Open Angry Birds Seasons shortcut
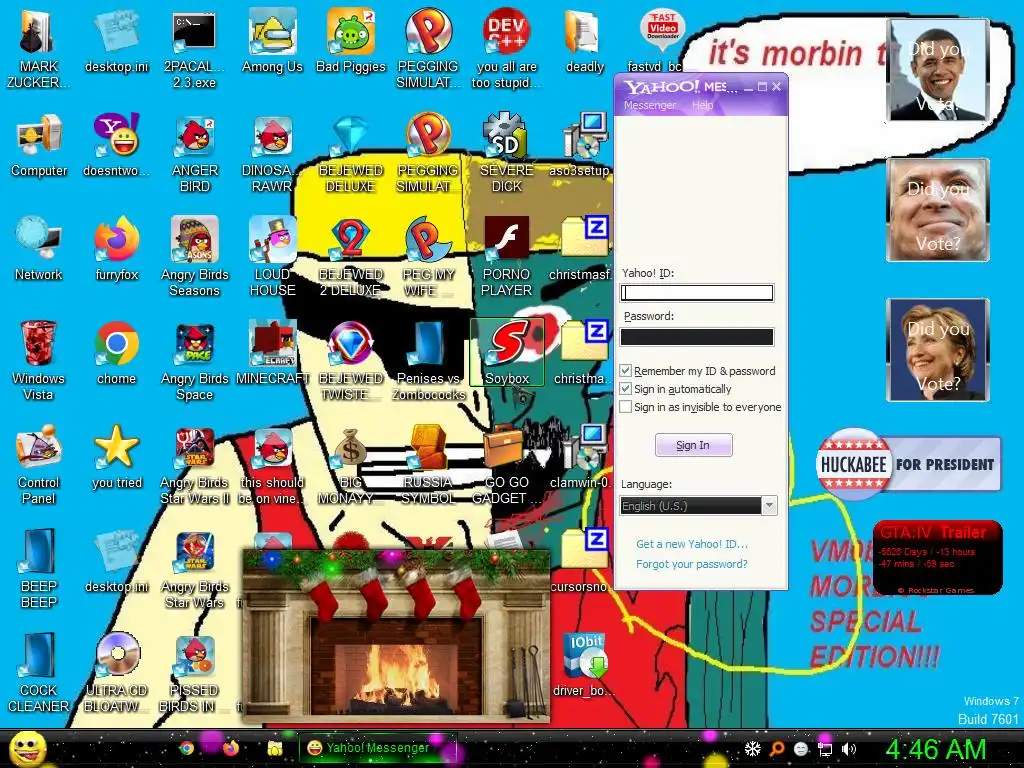This screenshot has width=1024, height=768. [195, 257]
